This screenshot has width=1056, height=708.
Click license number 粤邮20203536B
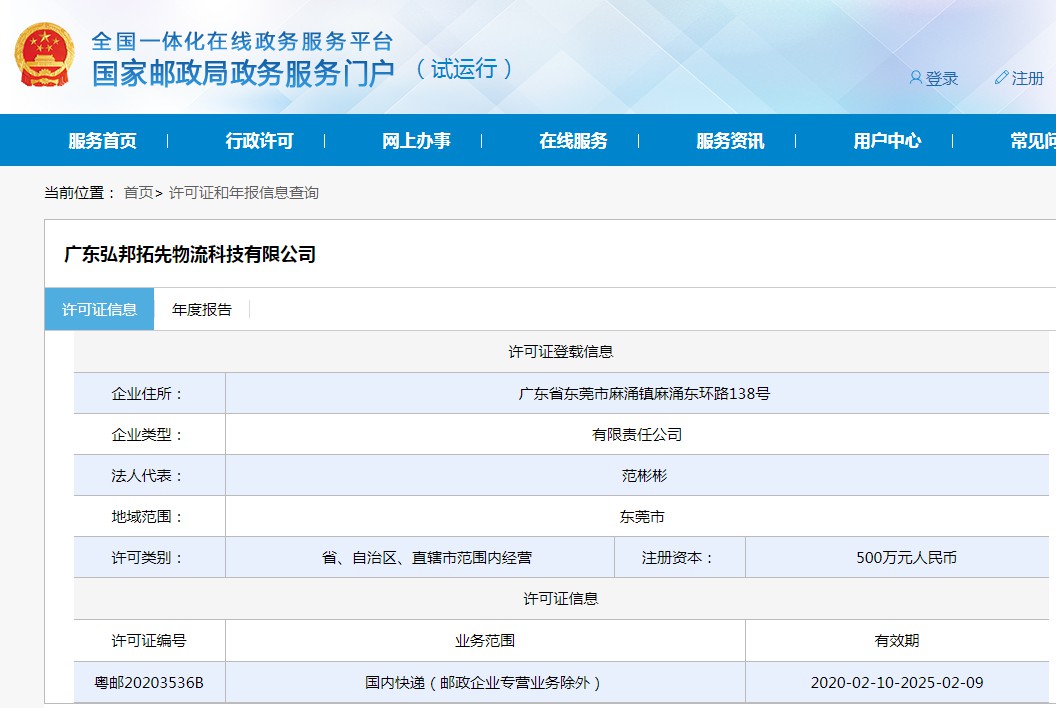(x=149, y=682)
